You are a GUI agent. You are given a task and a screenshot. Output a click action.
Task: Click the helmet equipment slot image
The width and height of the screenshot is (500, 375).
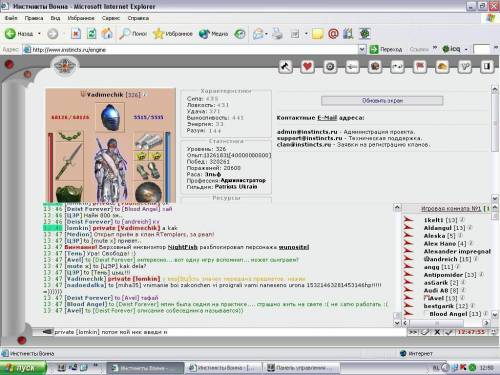[x=110, y=117]
